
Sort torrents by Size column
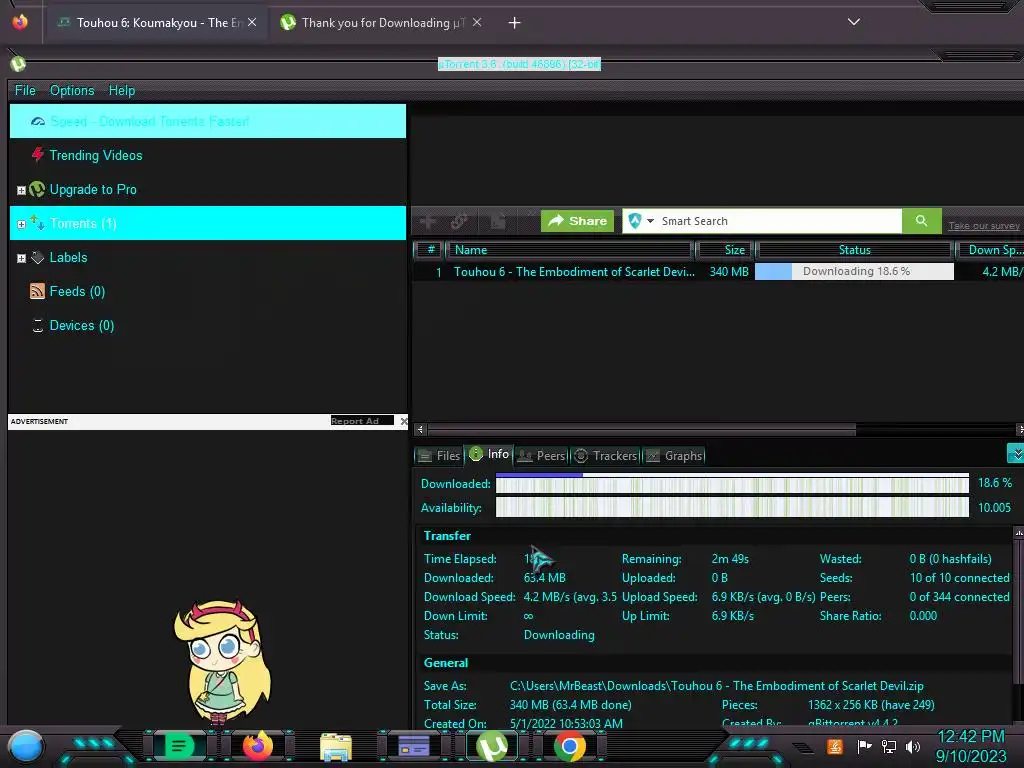click(x=724, y=250)
